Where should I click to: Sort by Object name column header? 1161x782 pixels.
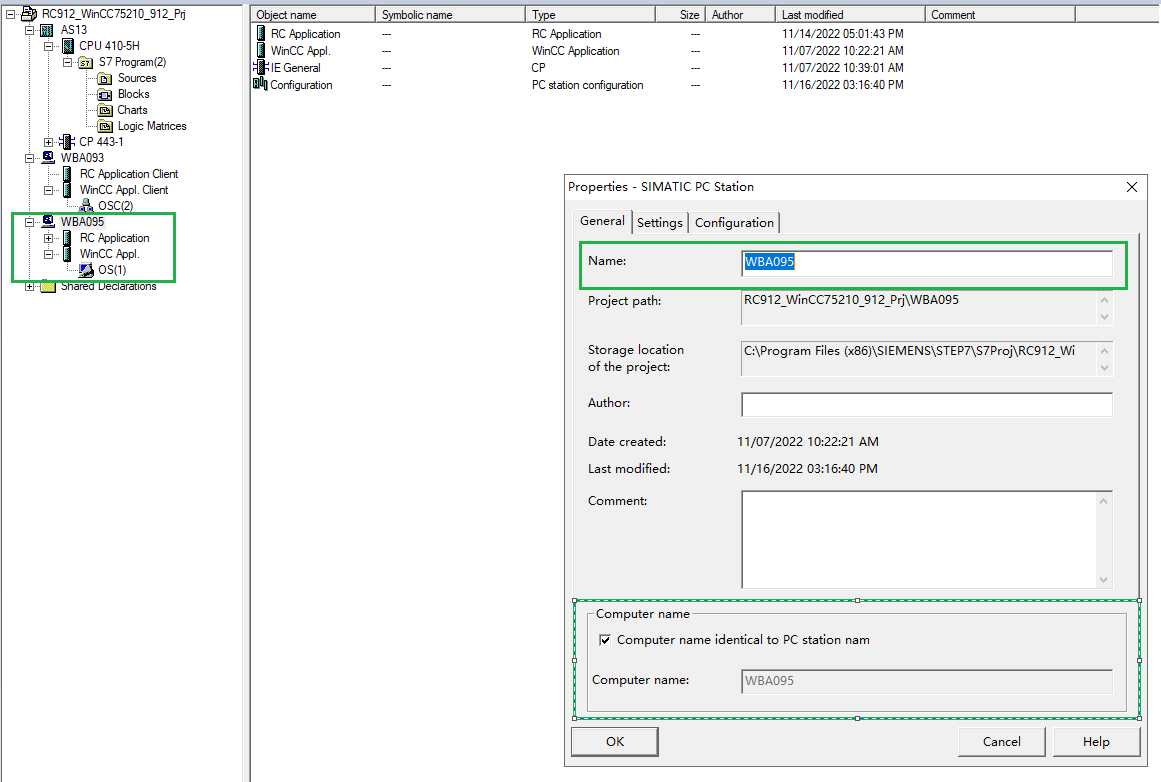(313, 15)
